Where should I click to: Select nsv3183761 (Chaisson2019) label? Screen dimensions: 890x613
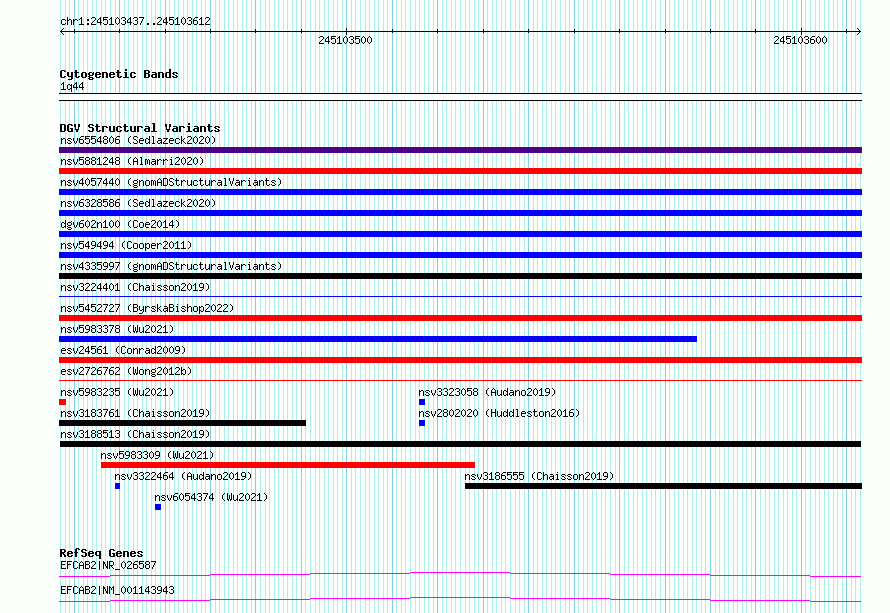(x=135, y=413)
